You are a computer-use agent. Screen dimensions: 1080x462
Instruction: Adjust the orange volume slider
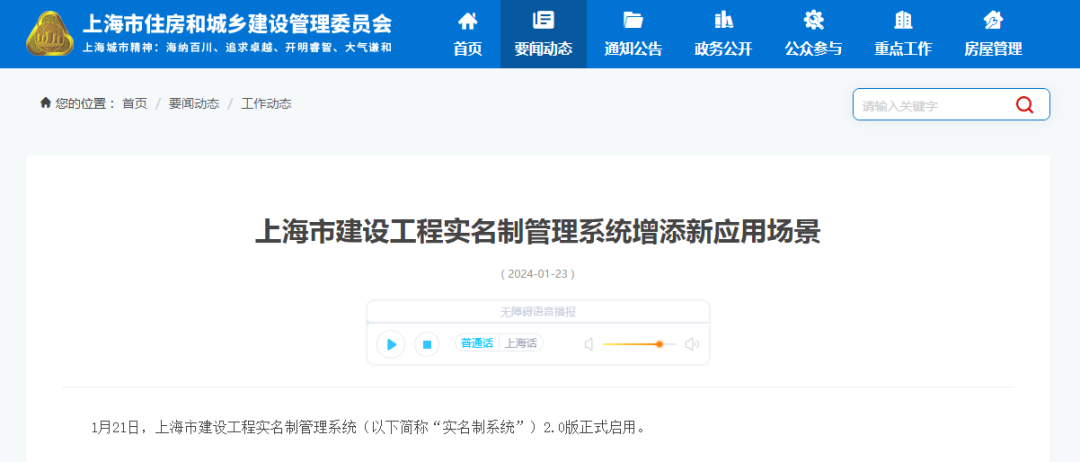pos(659,344)
